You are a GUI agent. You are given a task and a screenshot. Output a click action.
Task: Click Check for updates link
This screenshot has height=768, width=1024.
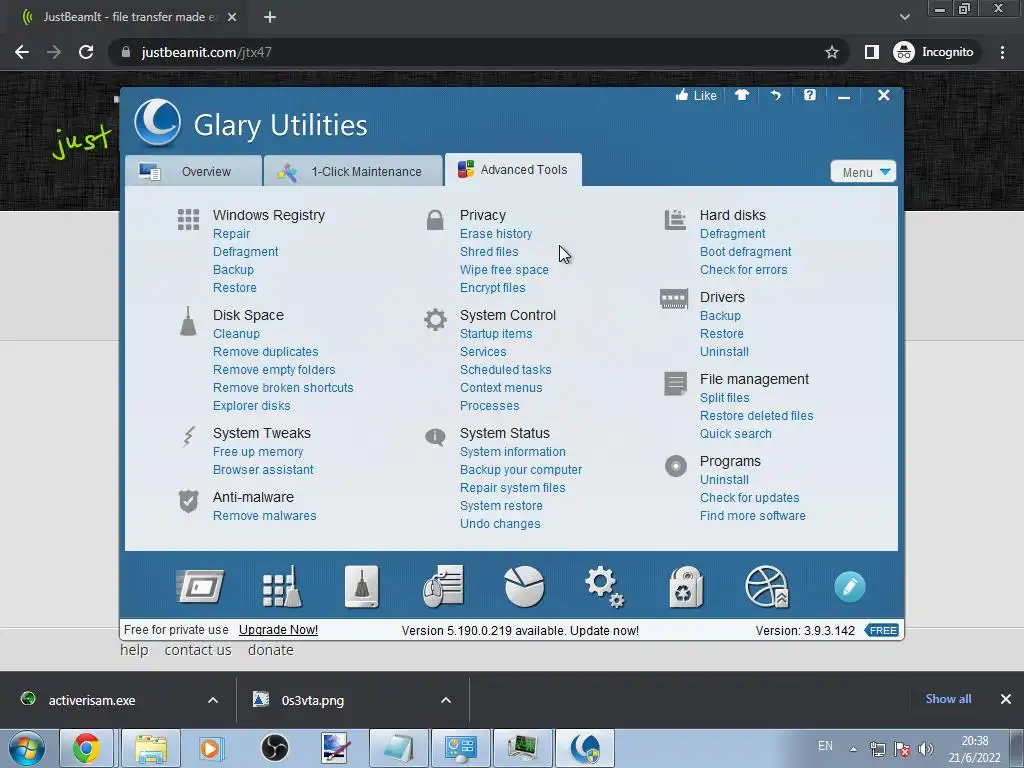749,498
